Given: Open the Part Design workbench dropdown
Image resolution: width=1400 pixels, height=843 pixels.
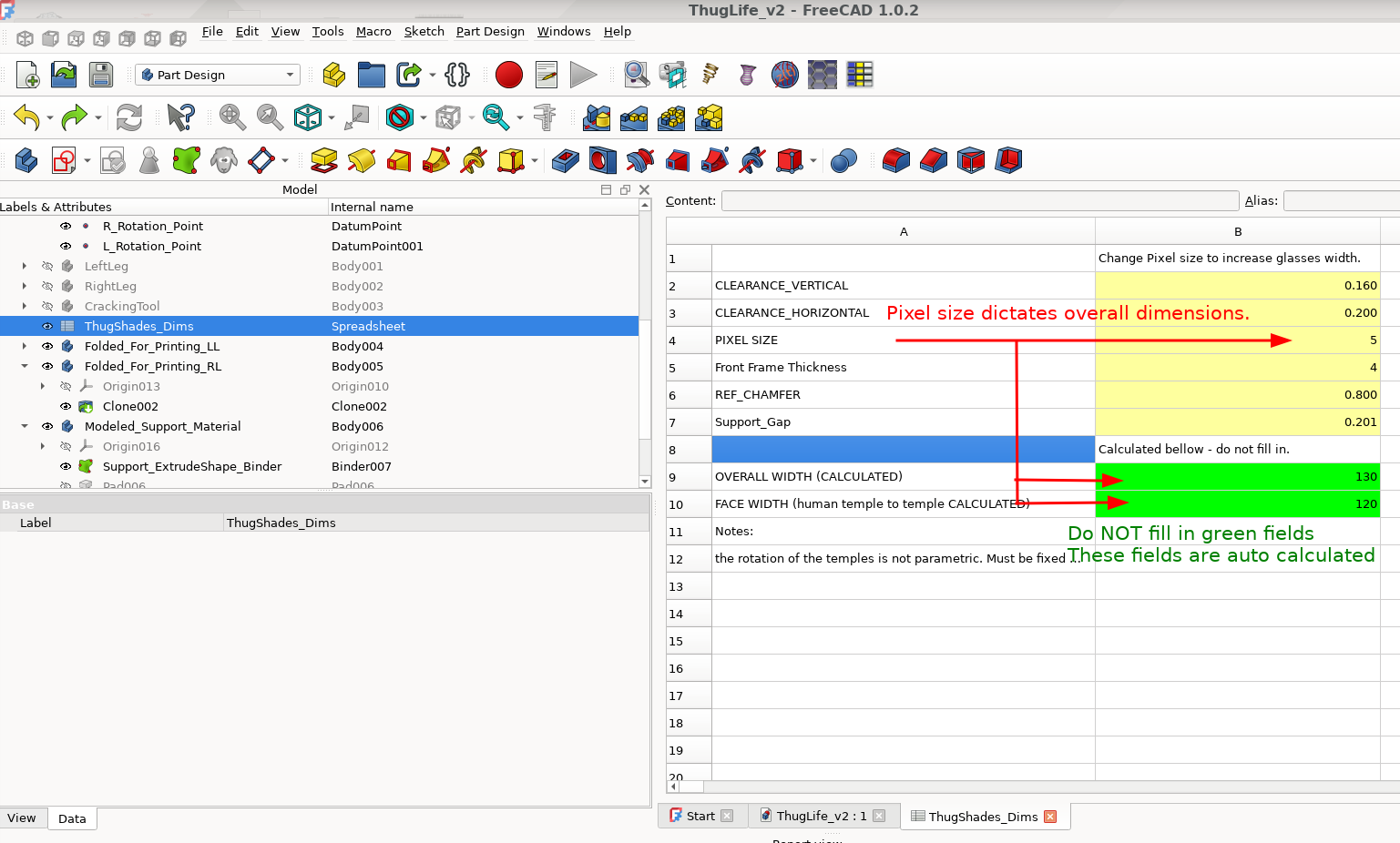Looking at the screenshot, I should pyautogui.click(x=217, y=75).
